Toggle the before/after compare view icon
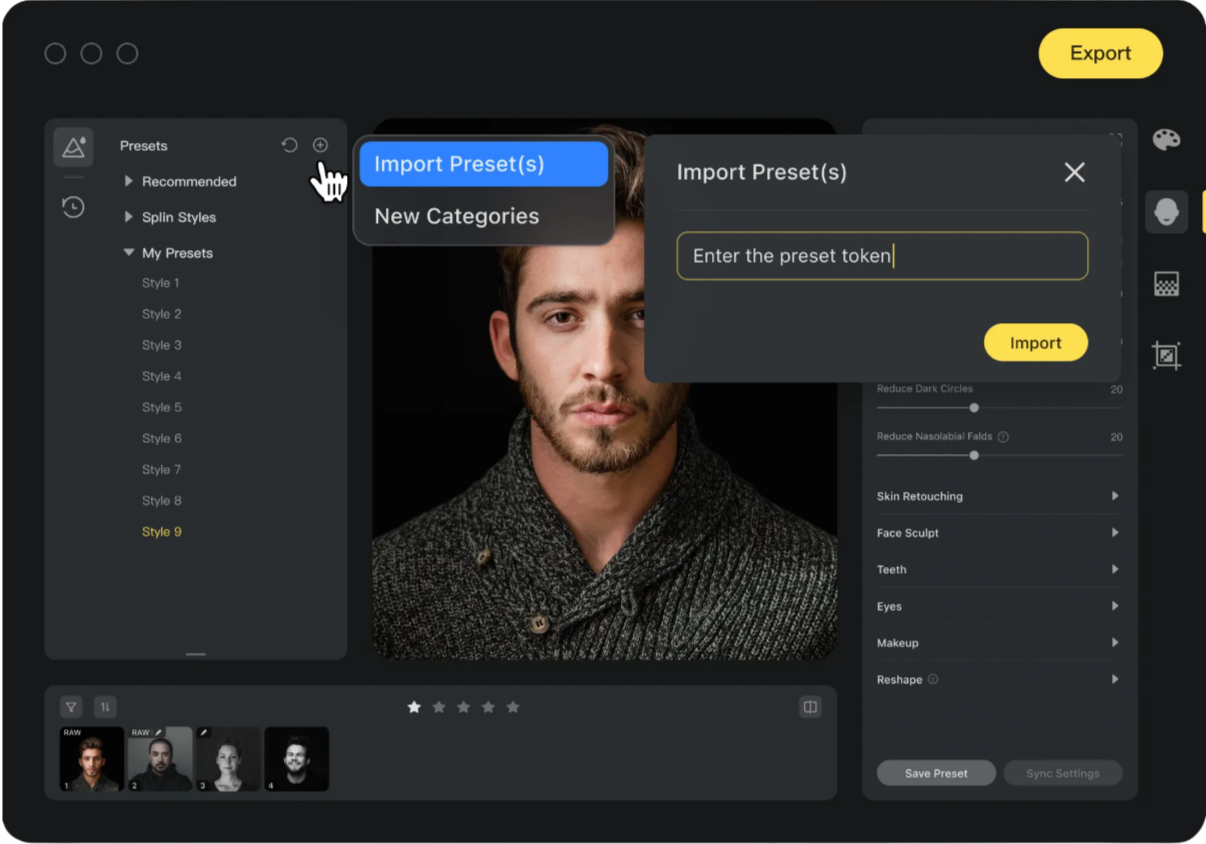This screenshot has height=844, width=1206. click(x=810, y=707)
